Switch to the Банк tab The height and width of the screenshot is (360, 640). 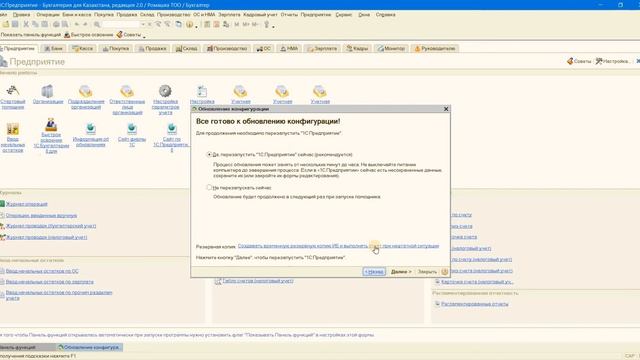click(53, 49)
